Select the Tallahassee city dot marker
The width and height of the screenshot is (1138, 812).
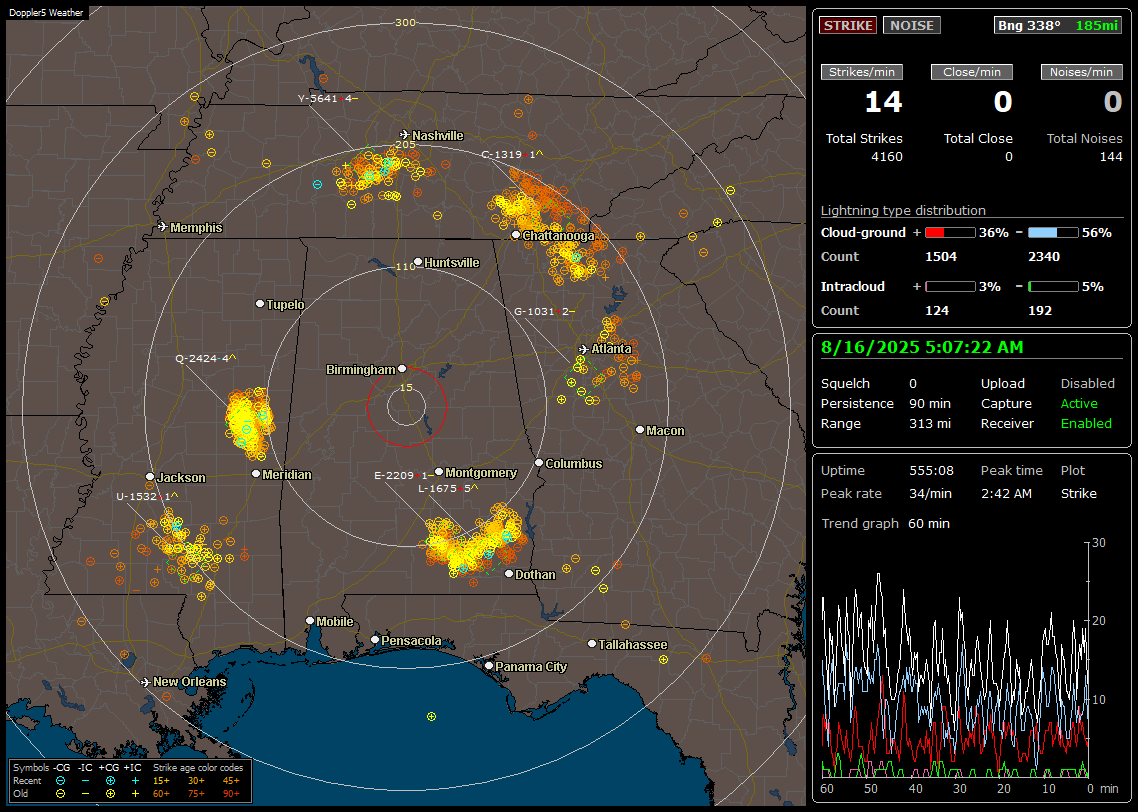pos(592,644)
